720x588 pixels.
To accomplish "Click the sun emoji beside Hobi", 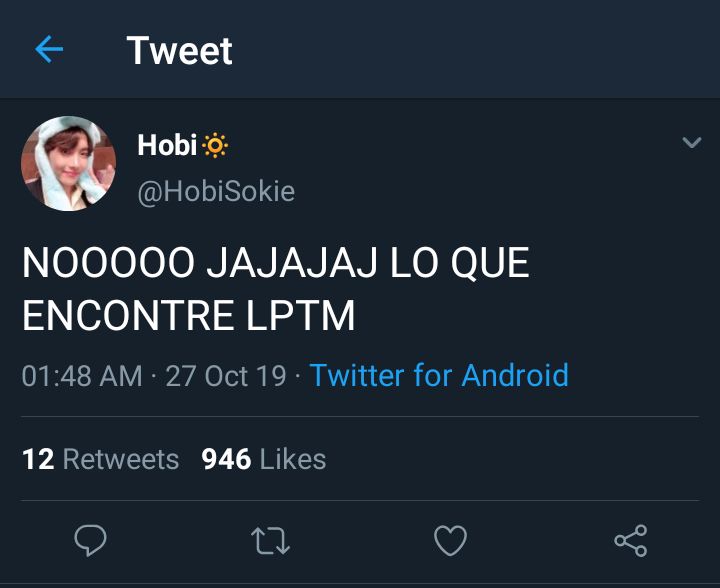I will pyautogui.click(x=214, y=146).
